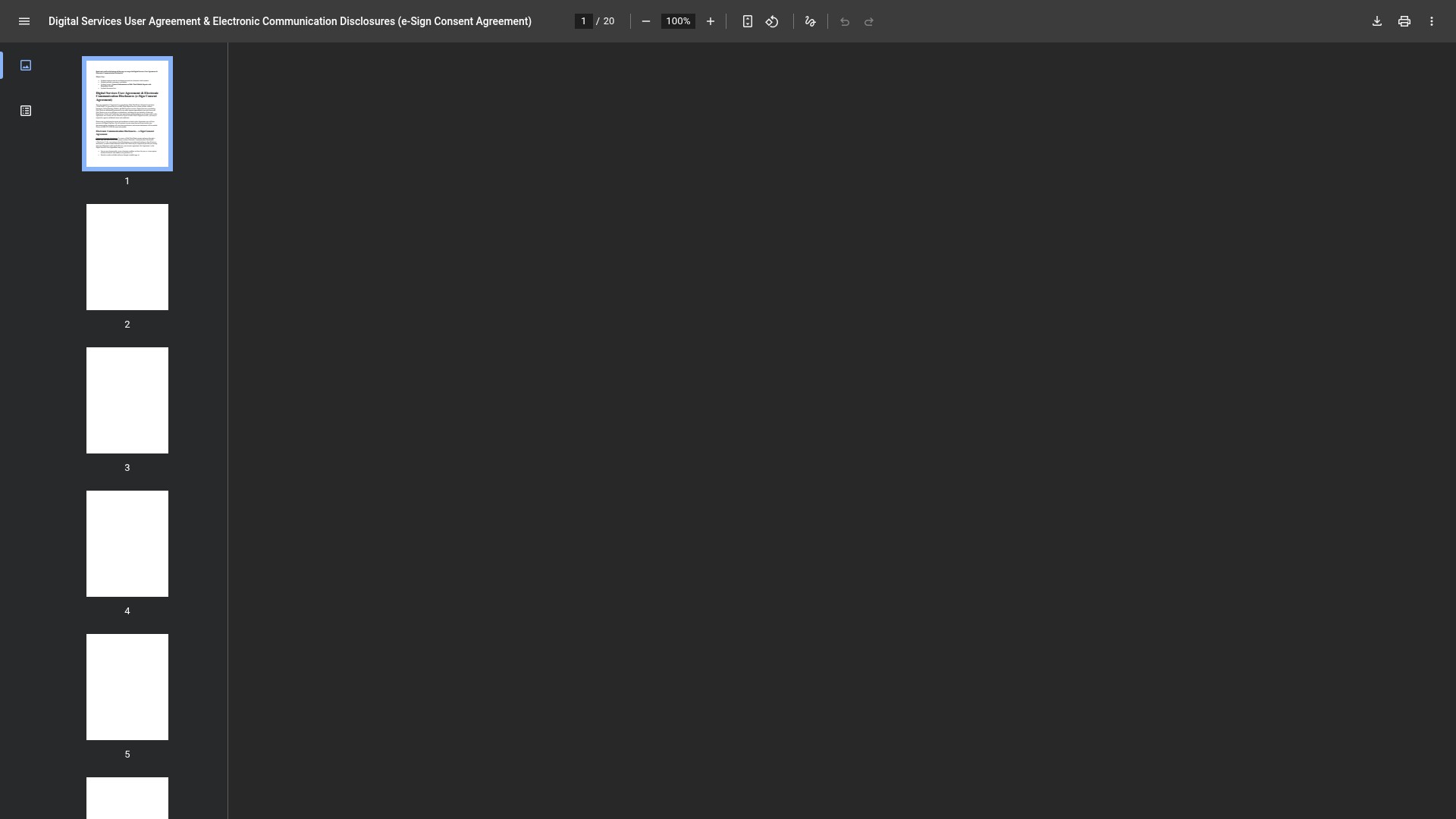Screen dimensions: 1456x819
Task: Click the total page count '20'
Action: (x=609, y=21)
